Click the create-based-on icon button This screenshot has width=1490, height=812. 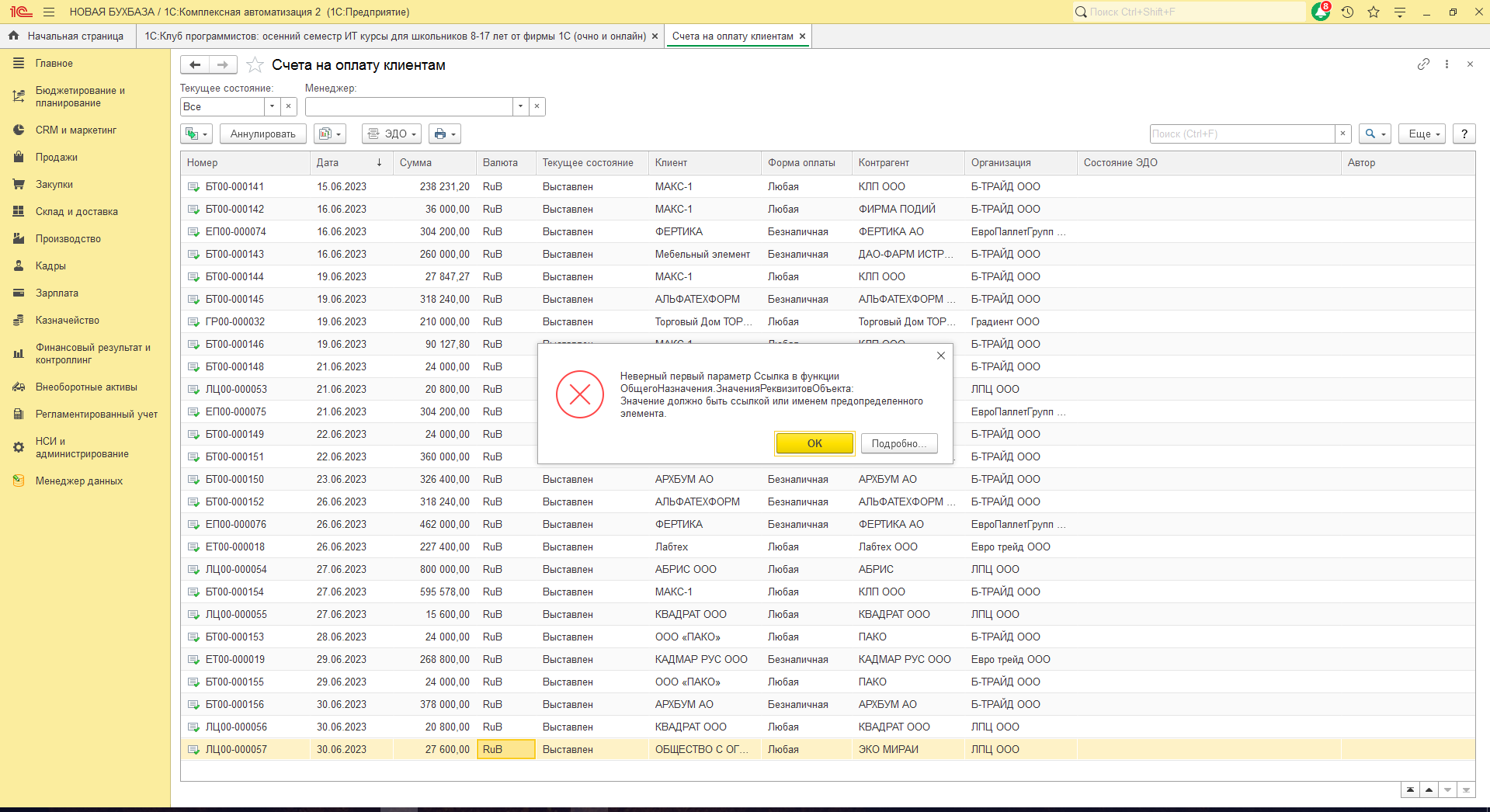coord(196,134)
